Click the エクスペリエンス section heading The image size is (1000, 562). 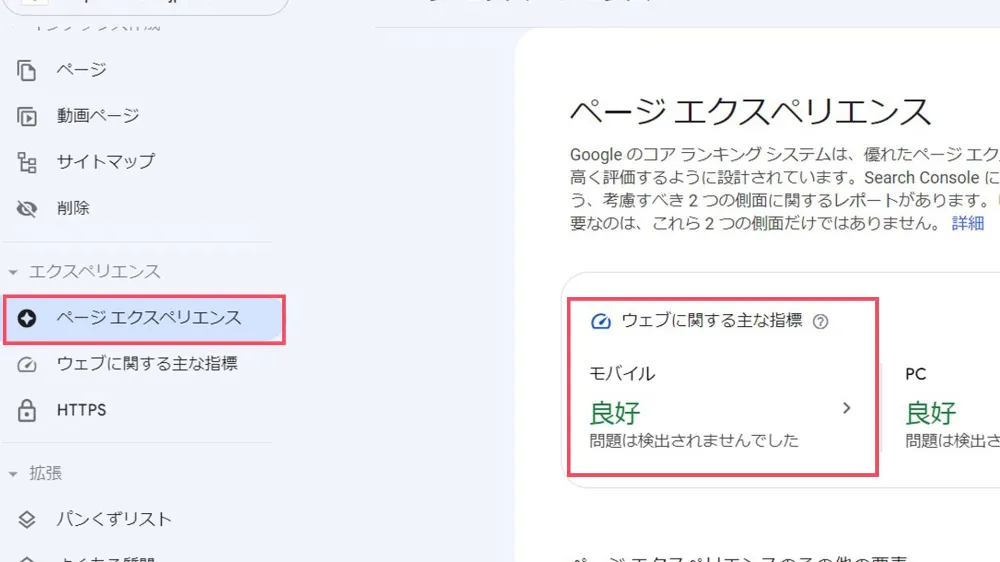click(x=94, y=272)
